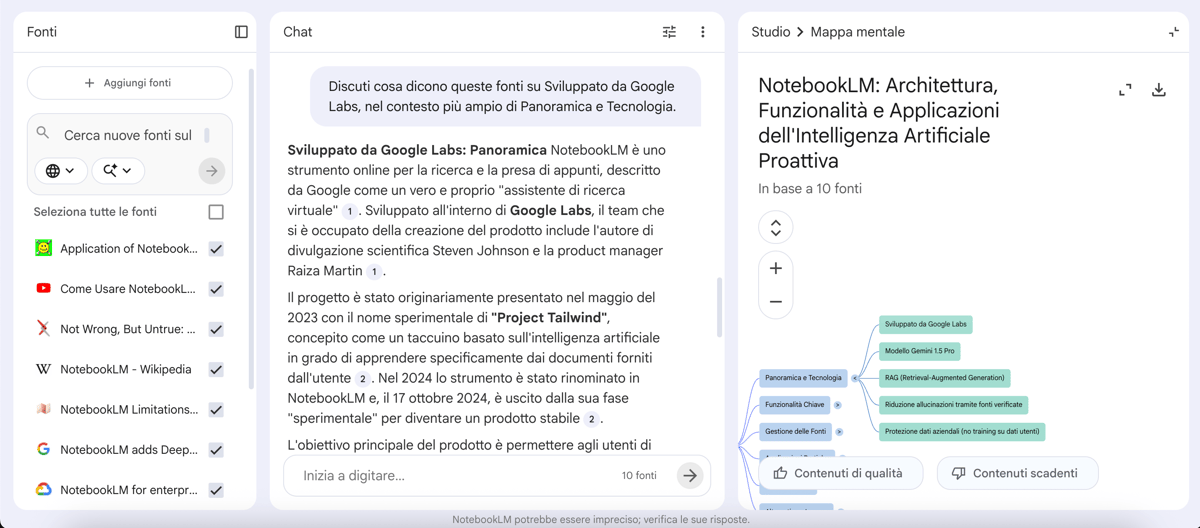The width and height of the screenshot is (1200, 528).
Task: Zoom out of the mind map
Action: coord(776,301)
